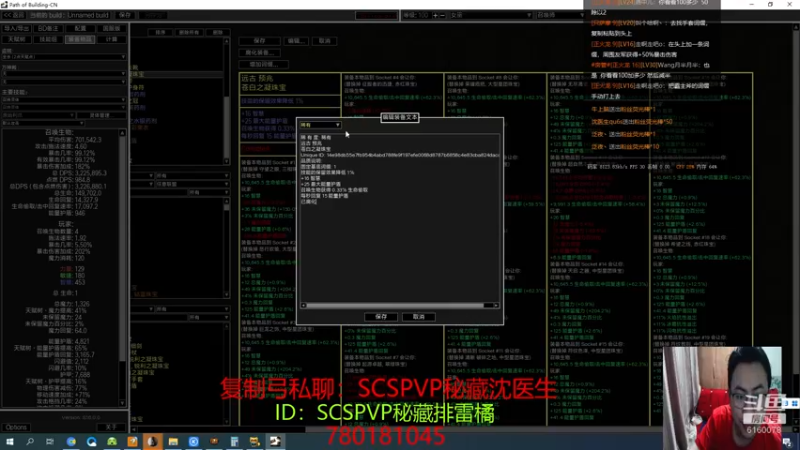This screenshot has height=450, width=800.
Task: Open File Explorer from the taskbar
Action: (173, 441)
